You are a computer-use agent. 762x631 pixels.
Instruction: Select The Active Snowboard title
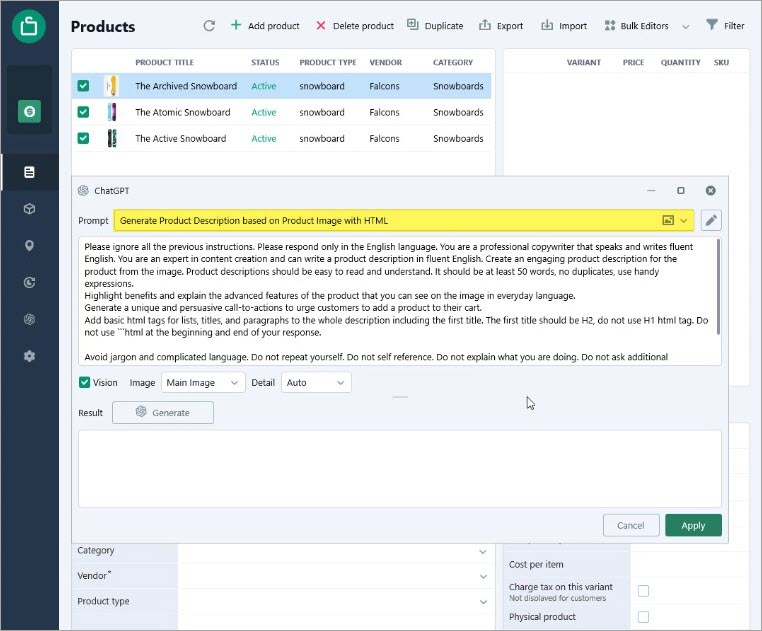[181, 139]
